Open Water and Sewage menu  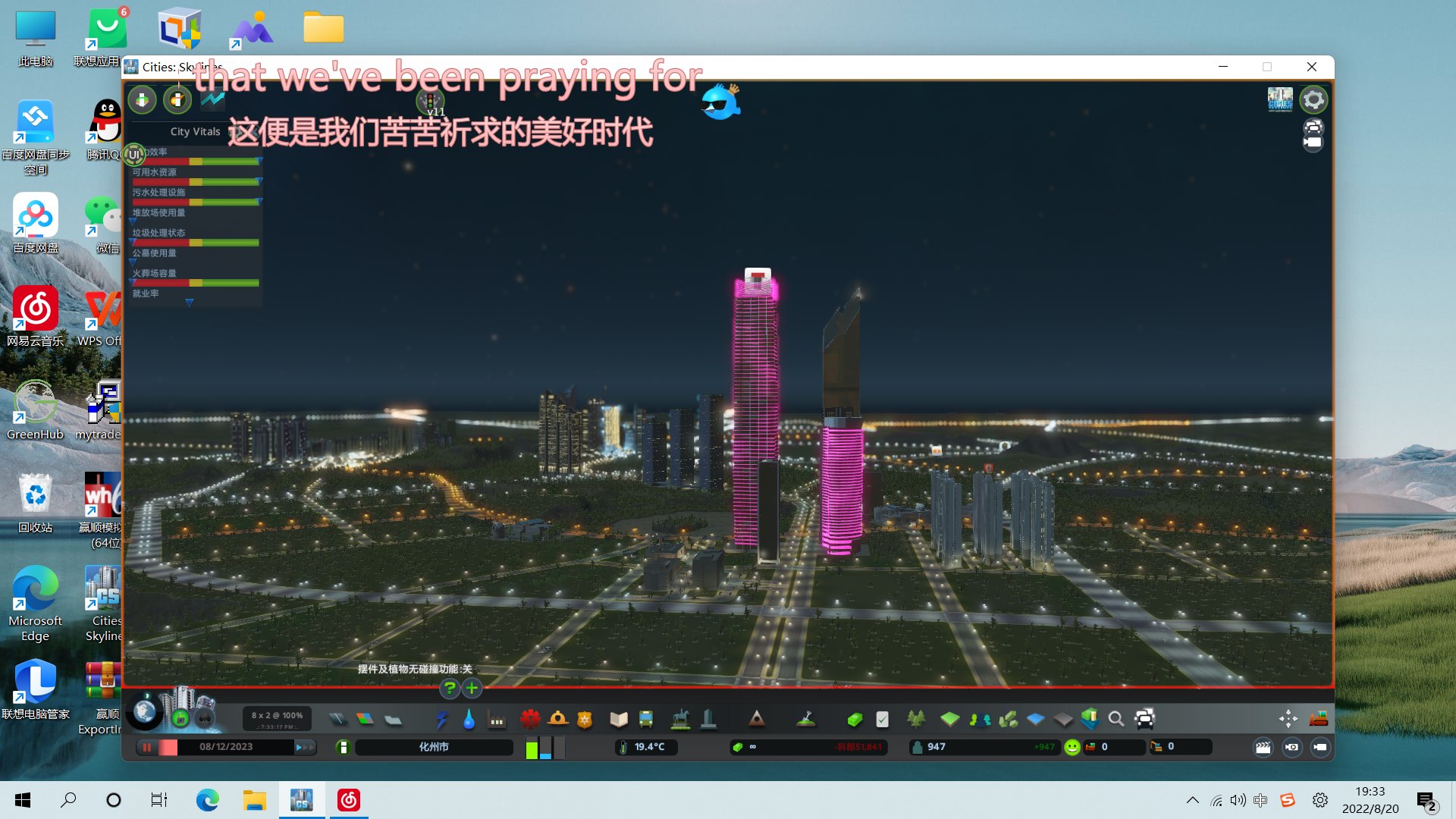click(469, 719)
